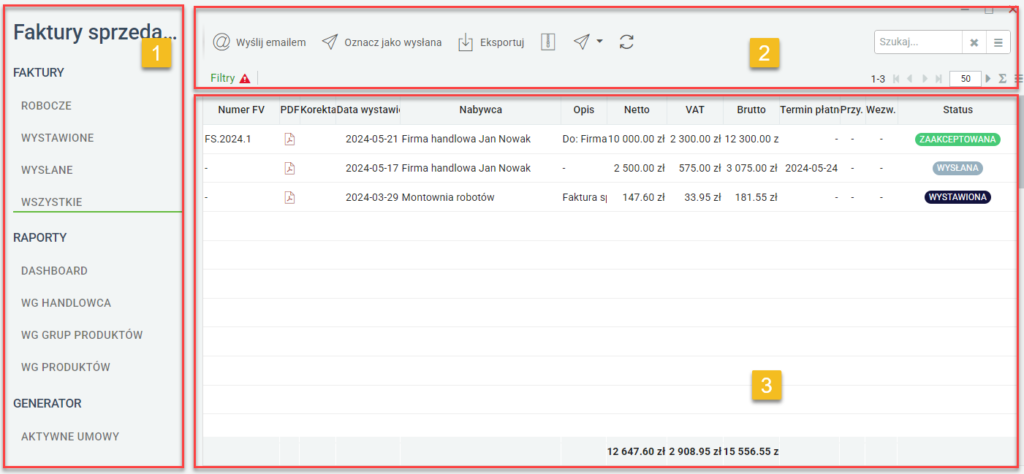Open PDF of Montownia robotów invoice
Viewport: 1024px width, 474px height.
(289, 197)
